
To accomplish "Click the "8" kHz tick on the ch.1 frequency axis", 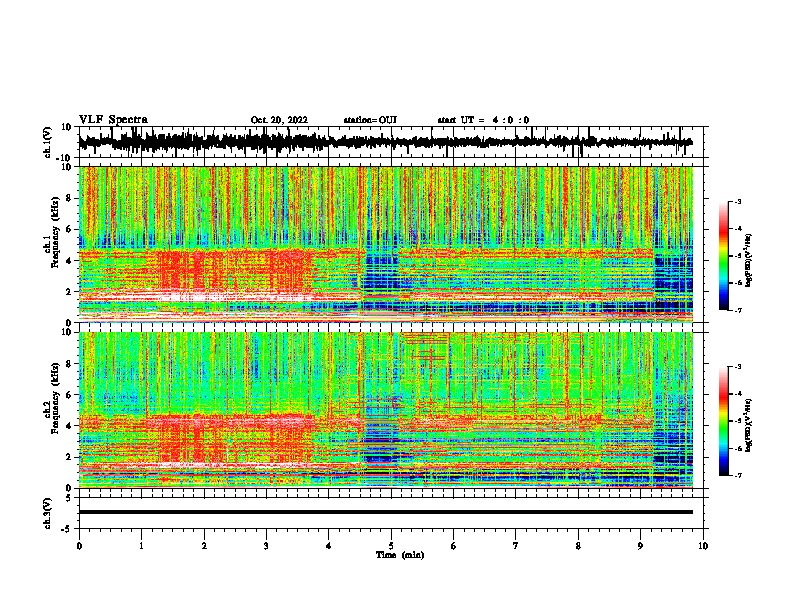I will [70, 198].
